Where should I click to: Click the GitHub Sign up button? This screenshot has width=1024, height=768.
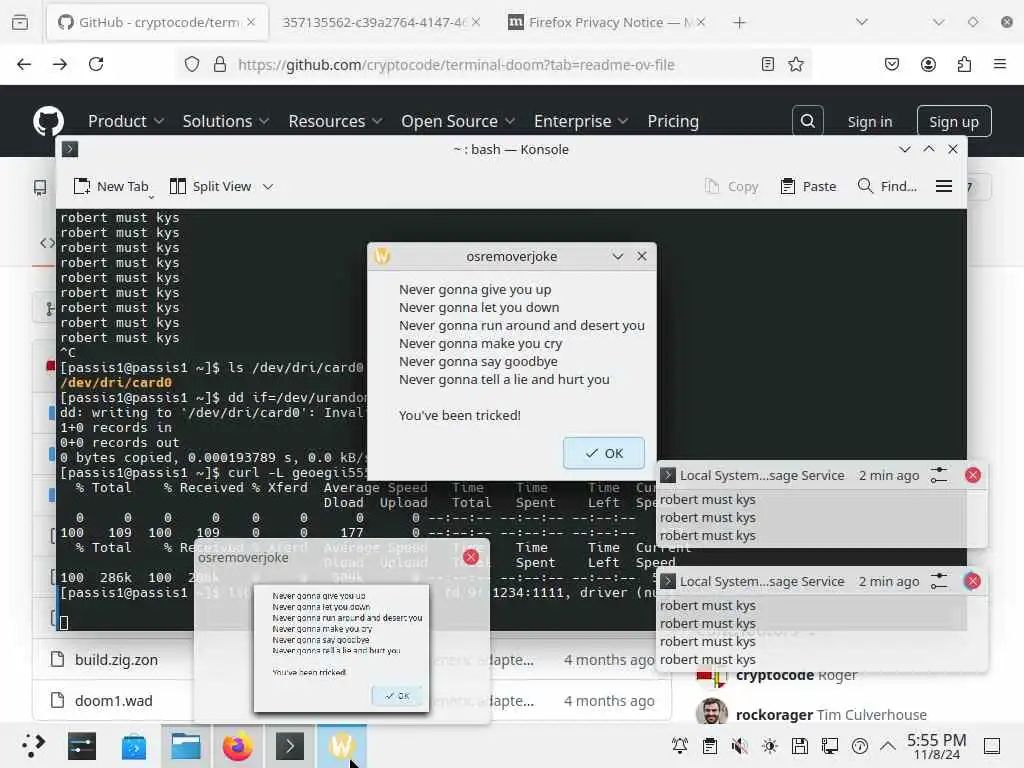coord(953,121)
